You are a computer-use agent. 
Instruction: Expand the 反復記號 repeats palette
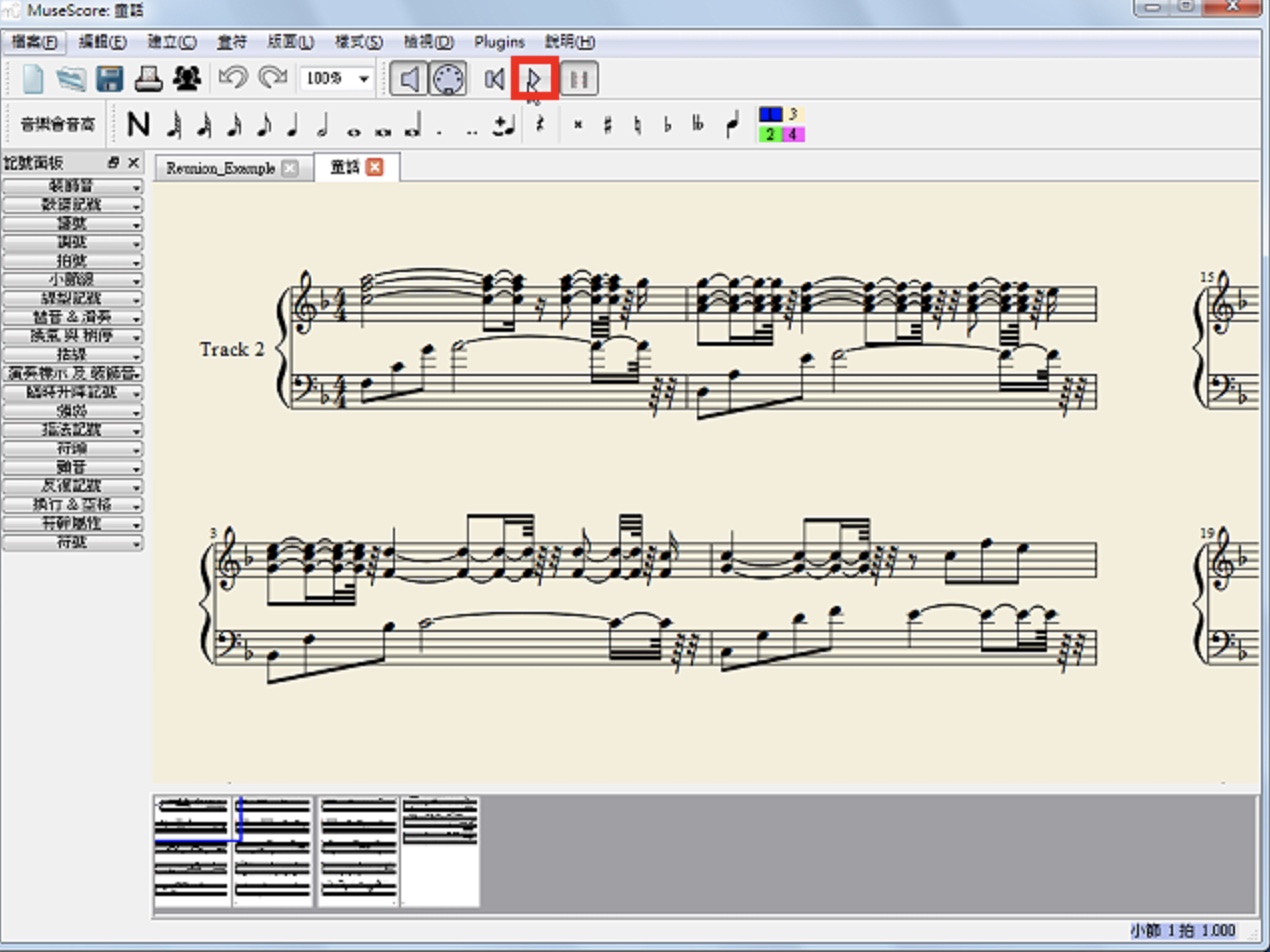74,486
